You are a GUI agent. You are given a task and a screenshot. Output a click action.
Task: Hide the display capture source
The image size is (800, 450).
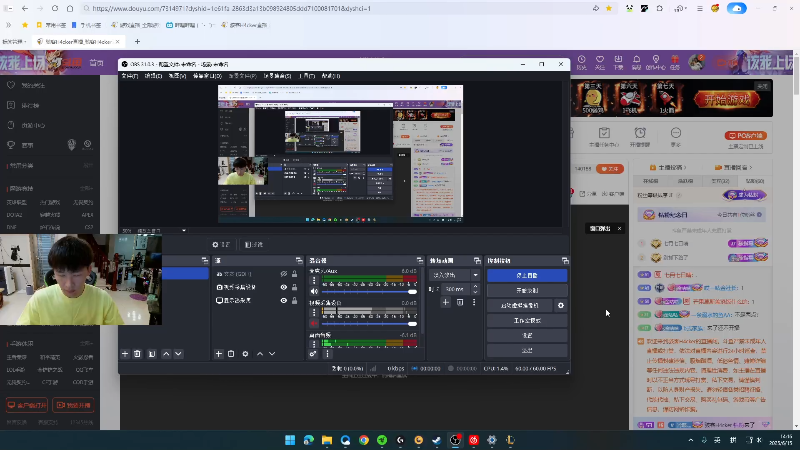tap(284, 301)
